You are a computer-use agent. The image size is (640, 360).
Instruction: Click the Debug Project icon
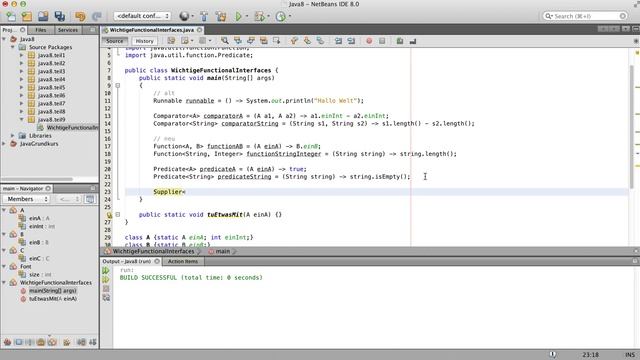(x=259, y=16)
